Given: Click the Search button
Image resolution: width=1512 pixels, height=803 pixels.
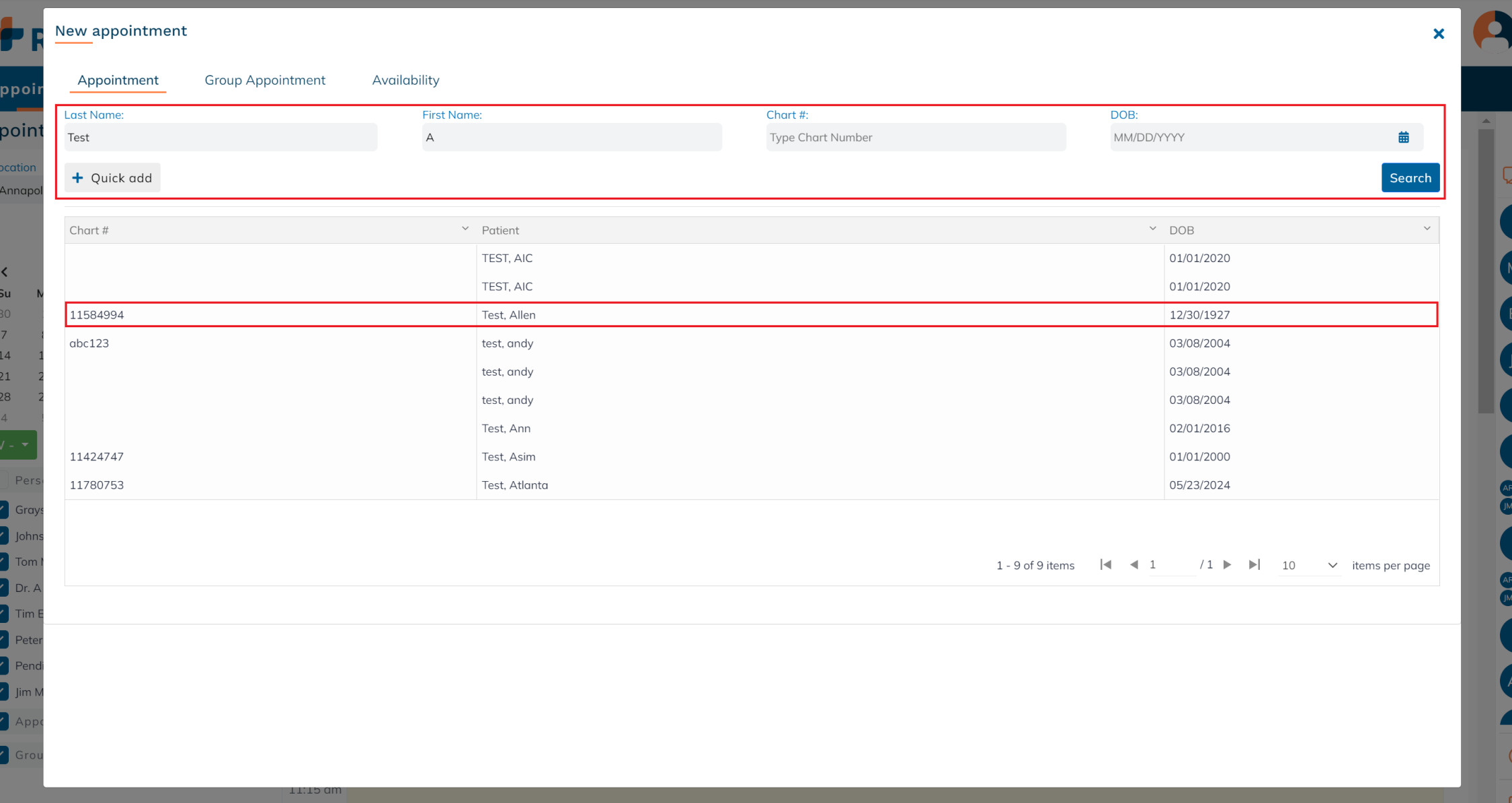Looking at the screenshot, I should click(1410, 177).
